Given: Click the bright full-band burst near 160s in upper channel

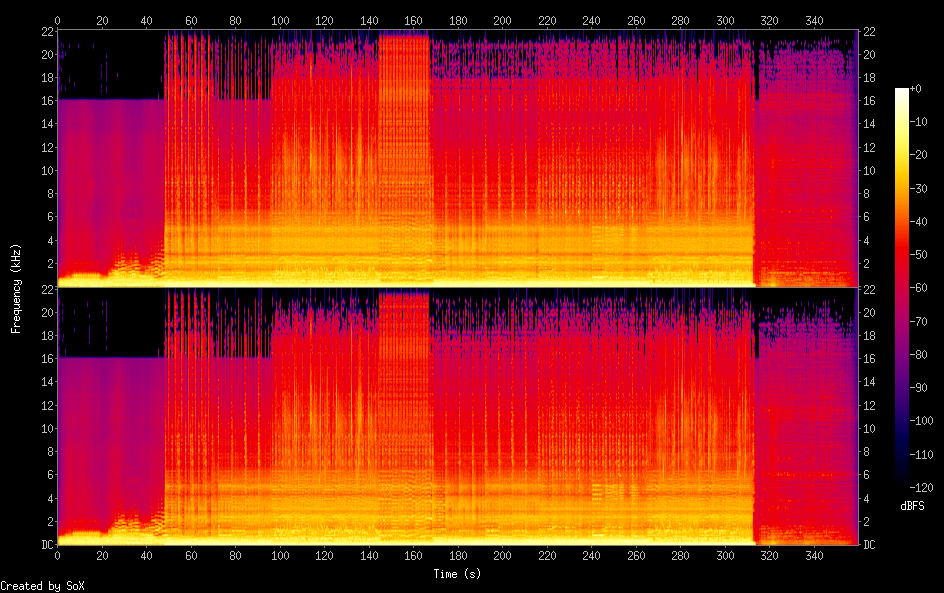Looking at the screenshot, I should point(404,150).
